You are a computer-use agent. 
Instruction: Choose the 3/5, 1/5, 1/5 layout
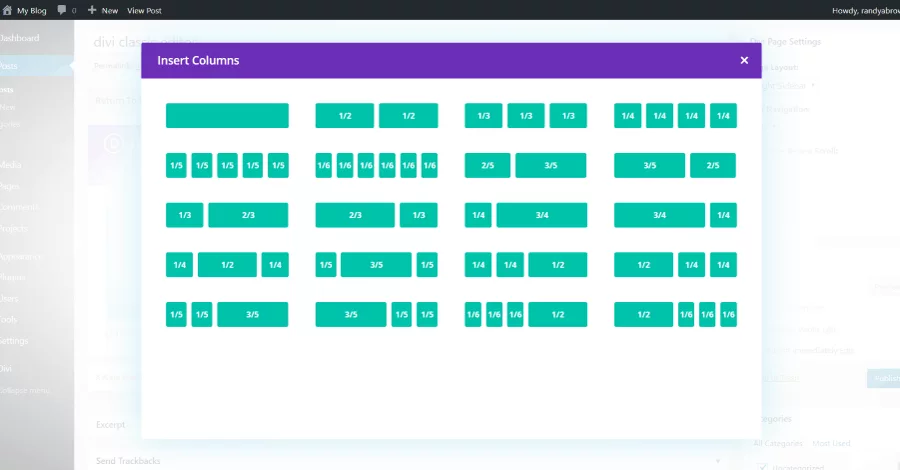click(377, 314)
